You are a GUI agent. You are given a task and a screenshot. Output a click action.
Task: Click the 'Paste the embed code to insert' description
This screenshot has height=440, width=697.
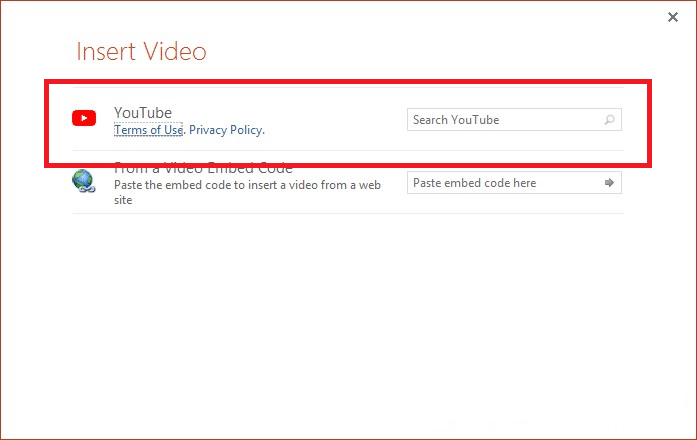pyautogui.click(x=247, y=192)
